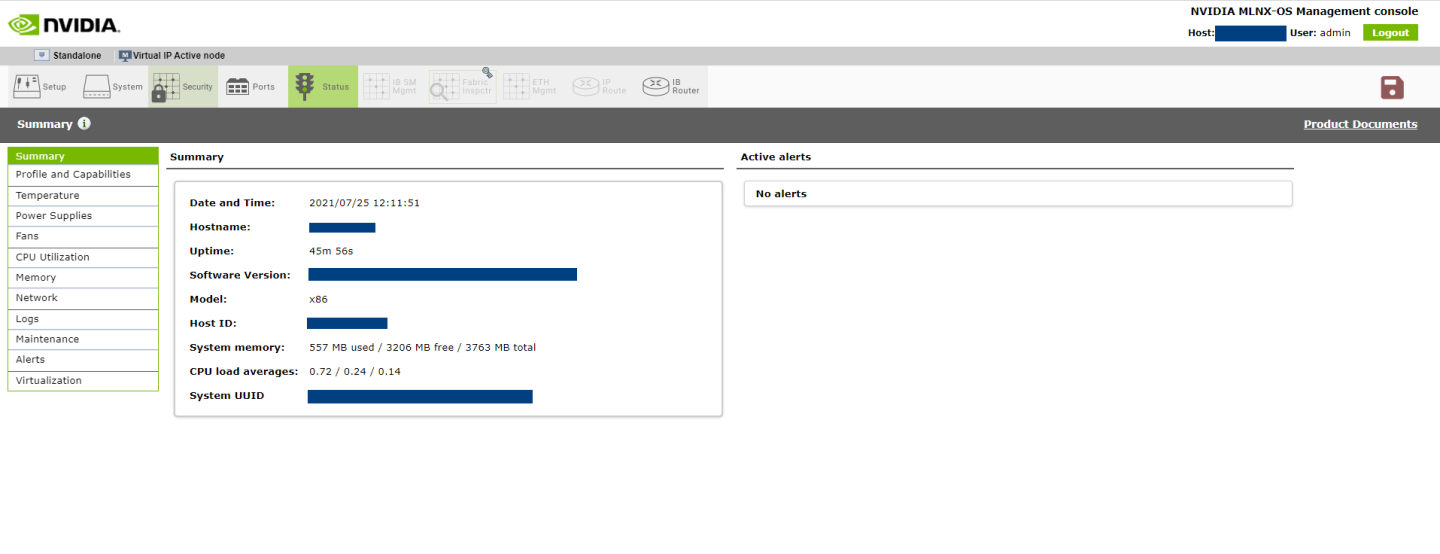Open the Product Documents link

tap(1360, 124)
